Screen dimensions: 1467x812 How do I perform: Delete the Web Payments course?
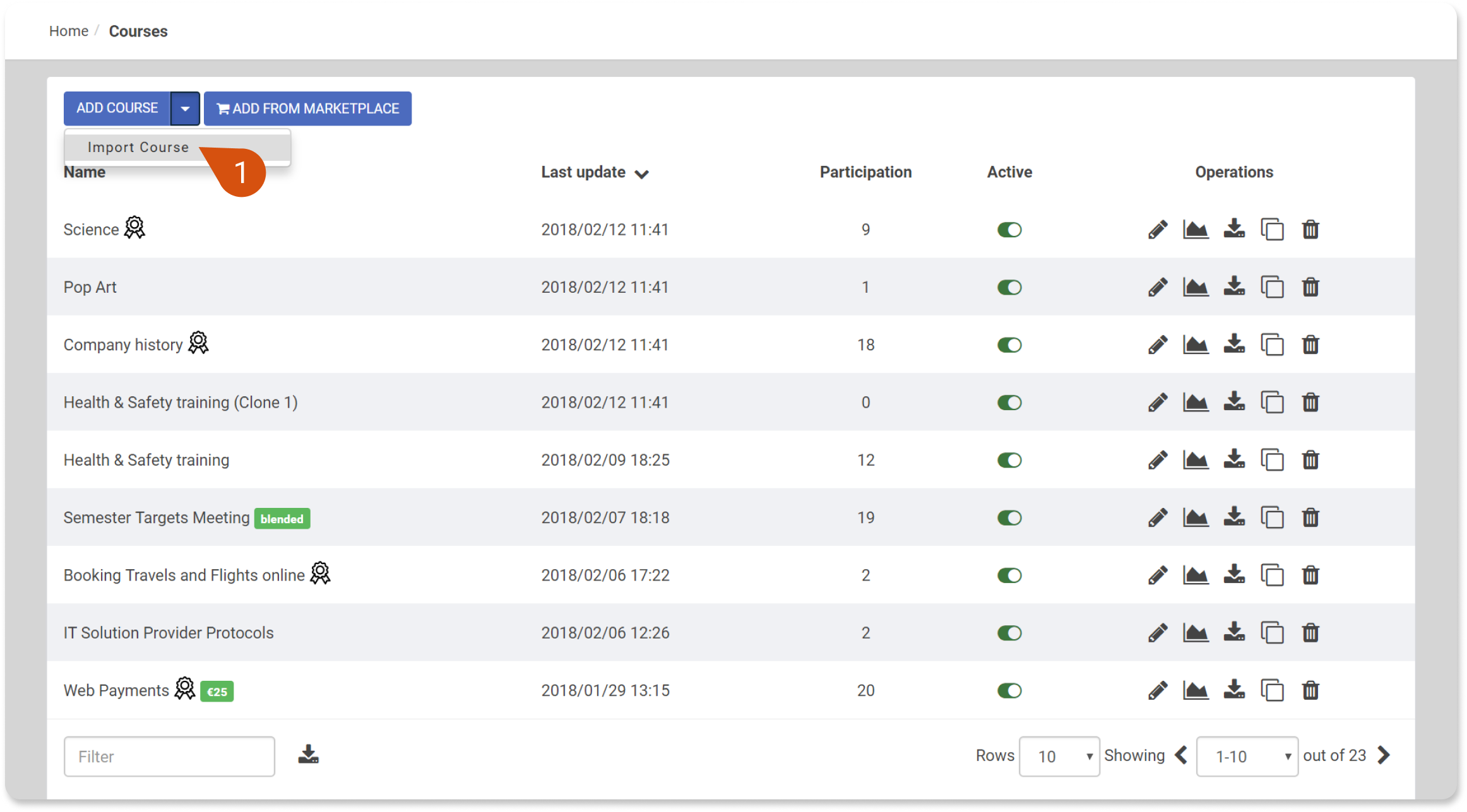point(1310,690)
